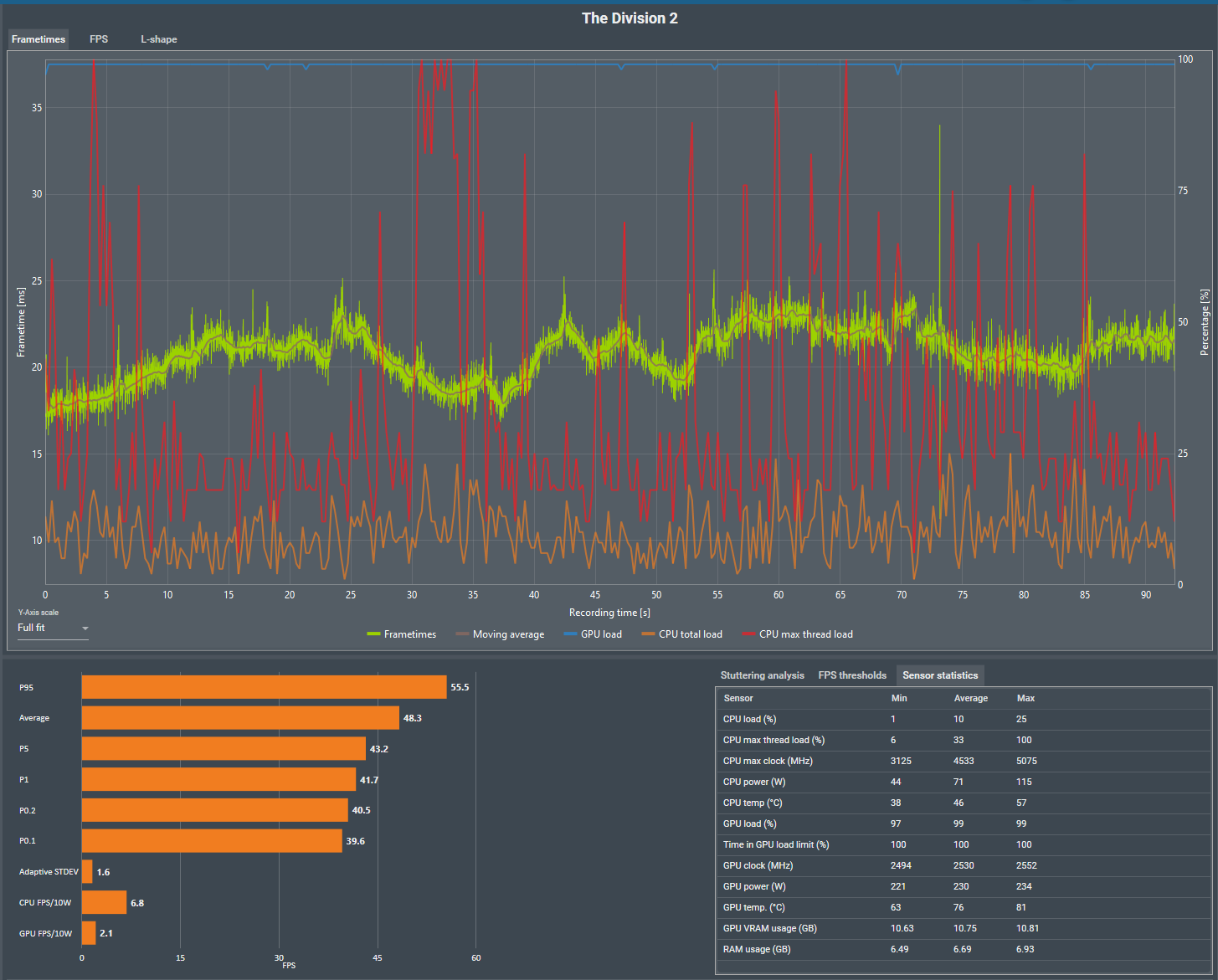
Task: Toggle the GPU load legend entry
Action: click(x=593, y=634)
